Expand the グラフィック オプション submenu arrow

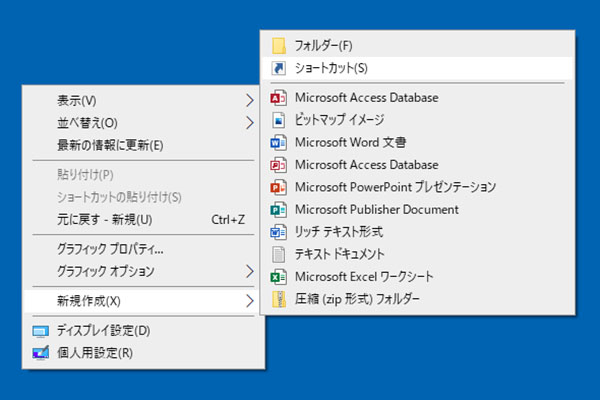coord(249,271)
